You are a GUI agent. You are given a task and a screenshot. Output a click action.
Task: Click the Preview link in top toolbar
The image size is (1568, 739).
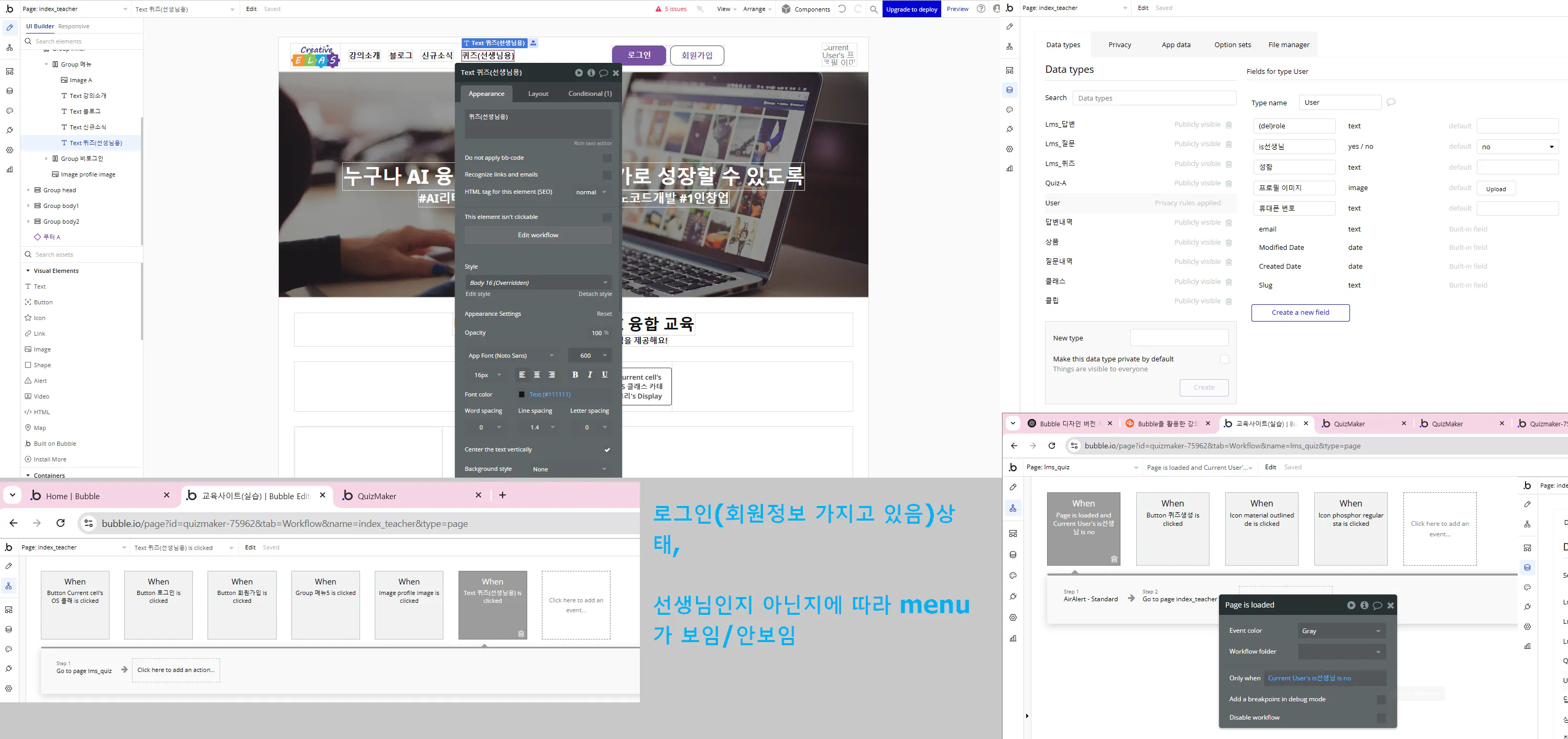click(957, 9)
